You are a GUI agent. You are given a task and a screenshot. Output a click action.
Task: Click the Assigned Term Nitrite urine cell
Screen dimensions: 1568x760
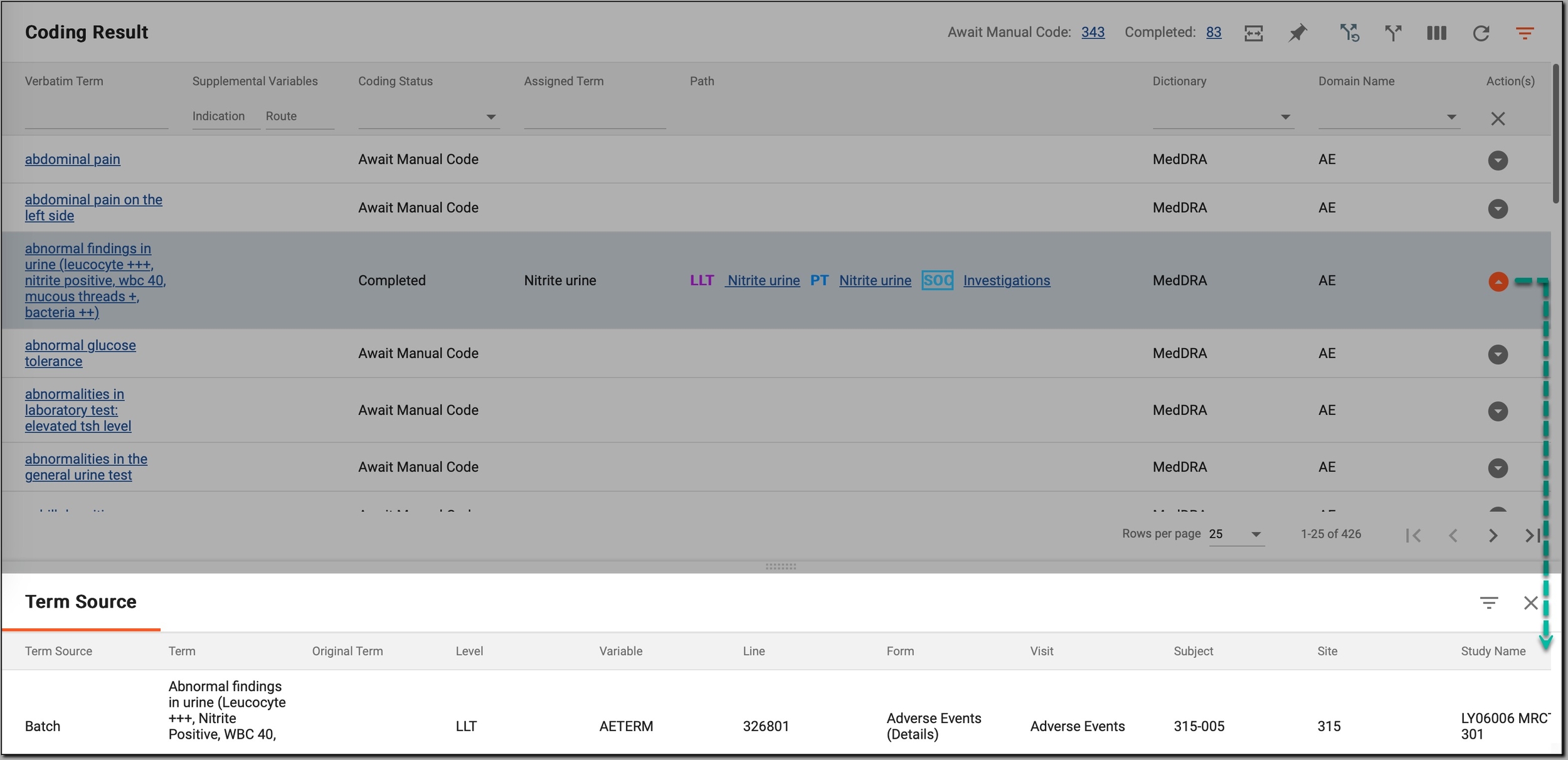pos(560,280)
